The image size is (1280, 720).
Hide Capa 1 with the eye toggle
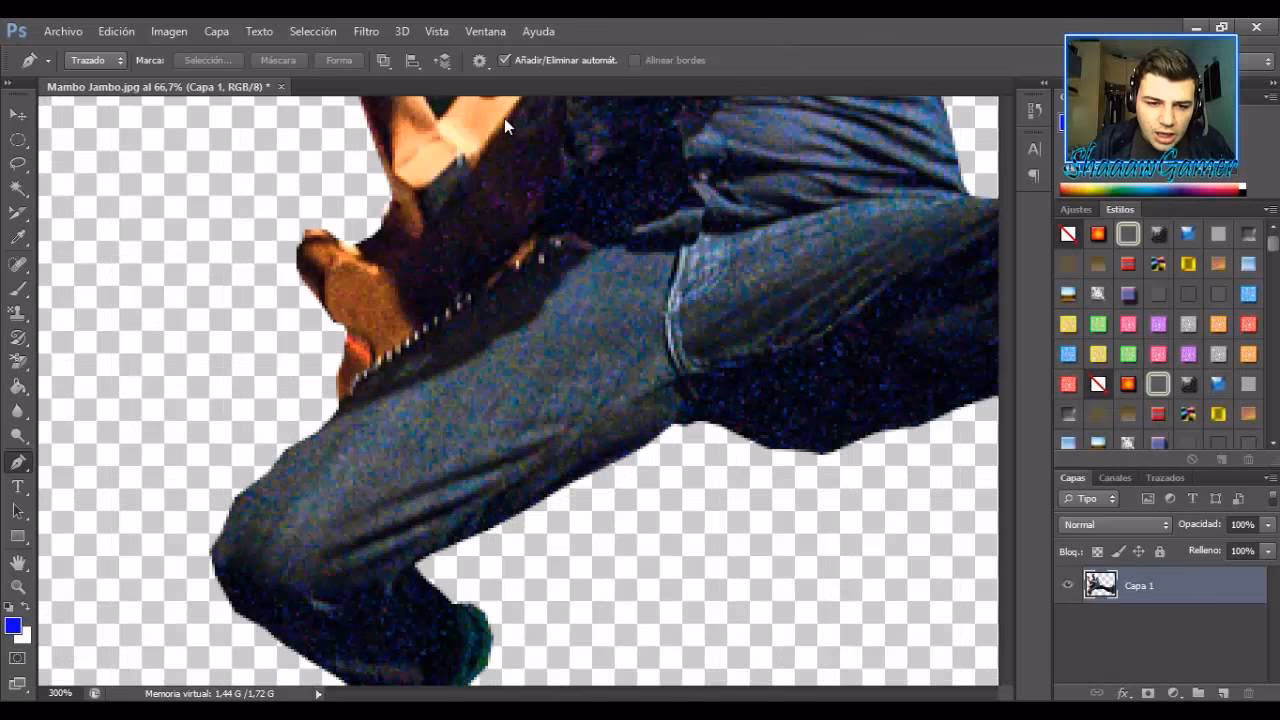tap(1068, 585)
